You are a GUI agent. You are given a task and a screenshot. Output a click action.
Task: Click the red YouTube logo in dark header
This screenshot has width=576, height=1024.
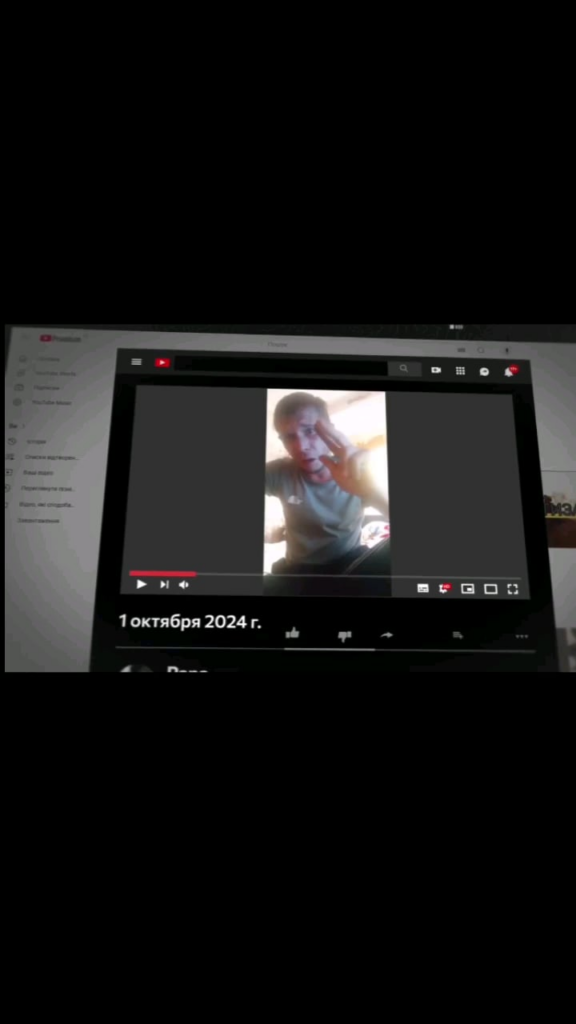(x=163, y=362)
